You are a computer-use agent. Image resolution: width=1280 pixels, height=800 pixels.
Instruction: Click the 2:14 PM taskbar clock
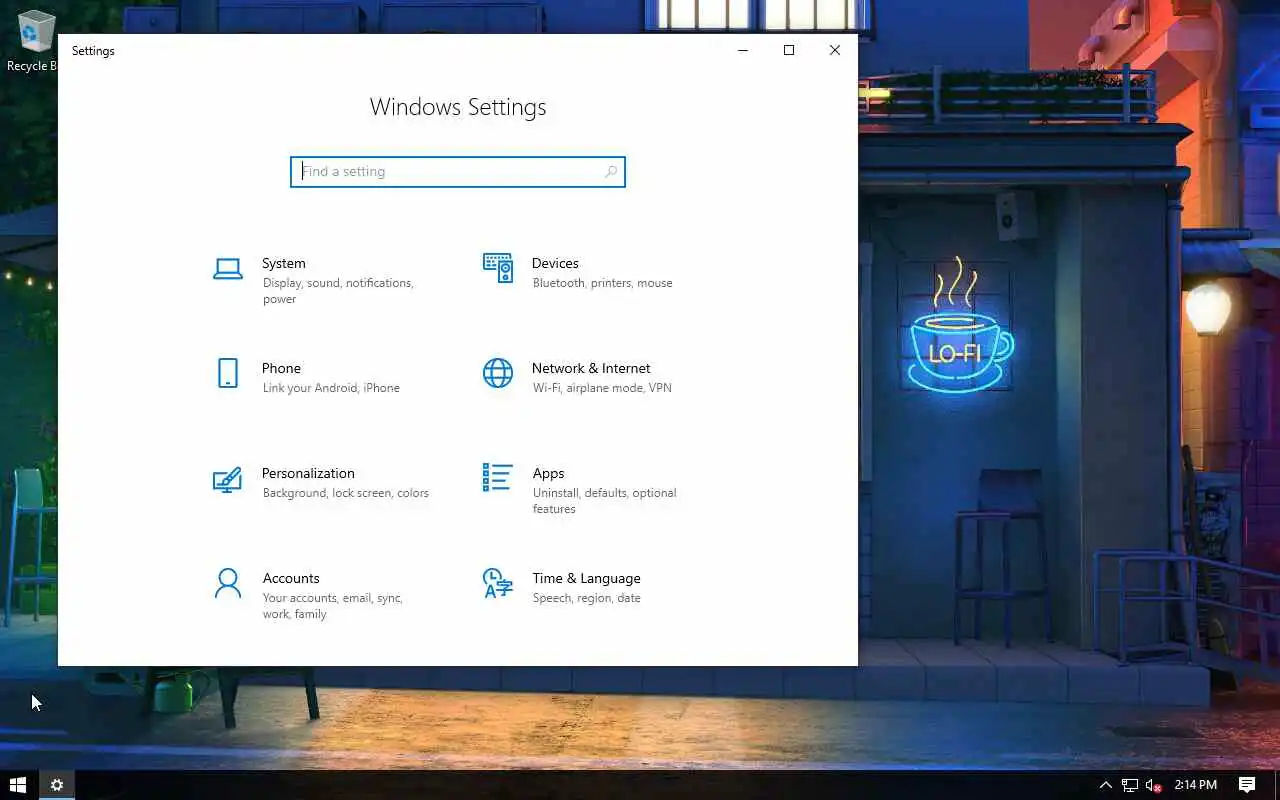pos(1196,785)
